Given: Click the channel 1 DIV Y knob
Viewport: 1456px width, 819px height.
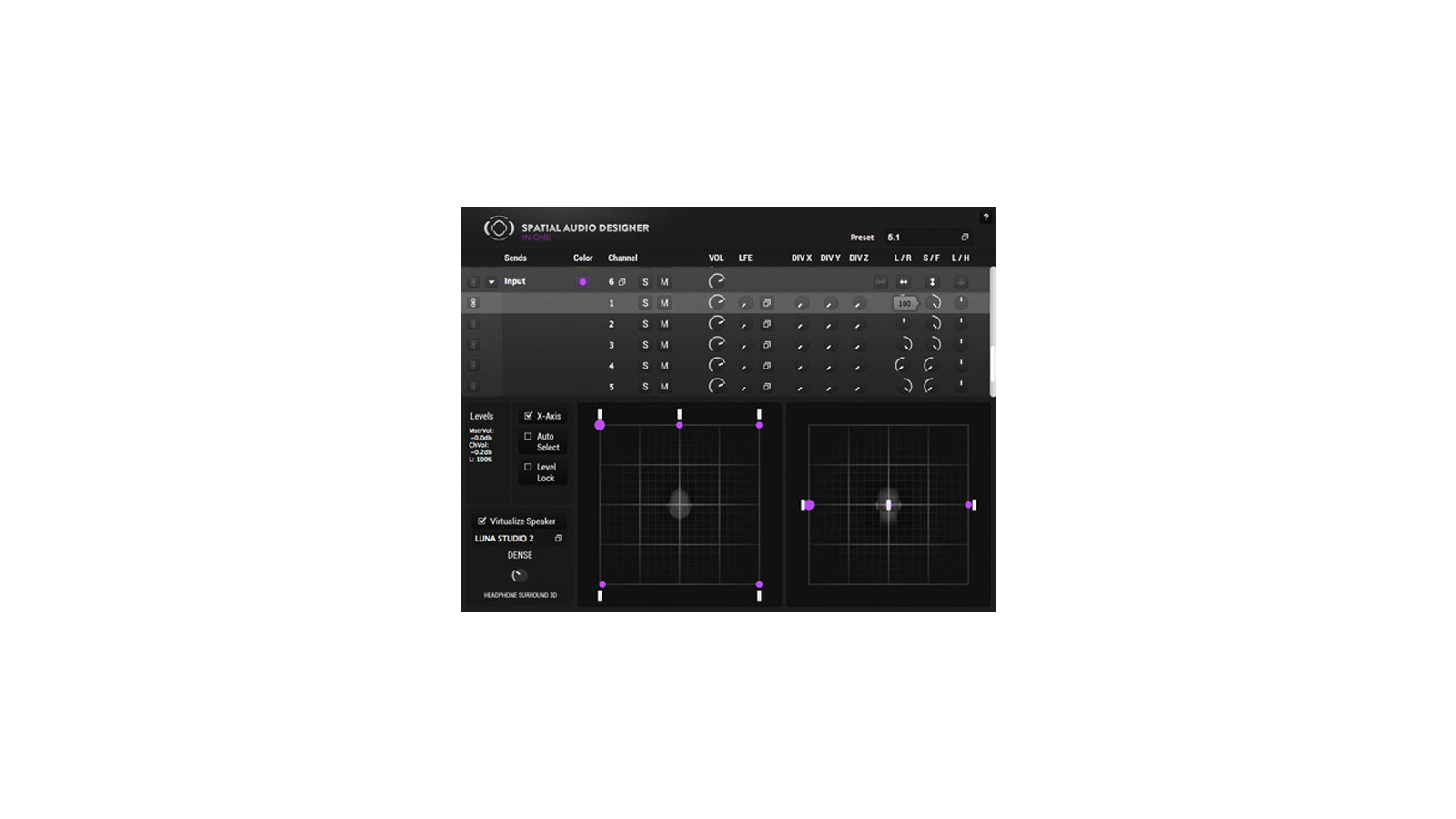Looking at the screenshot, I should click(830, 303).
